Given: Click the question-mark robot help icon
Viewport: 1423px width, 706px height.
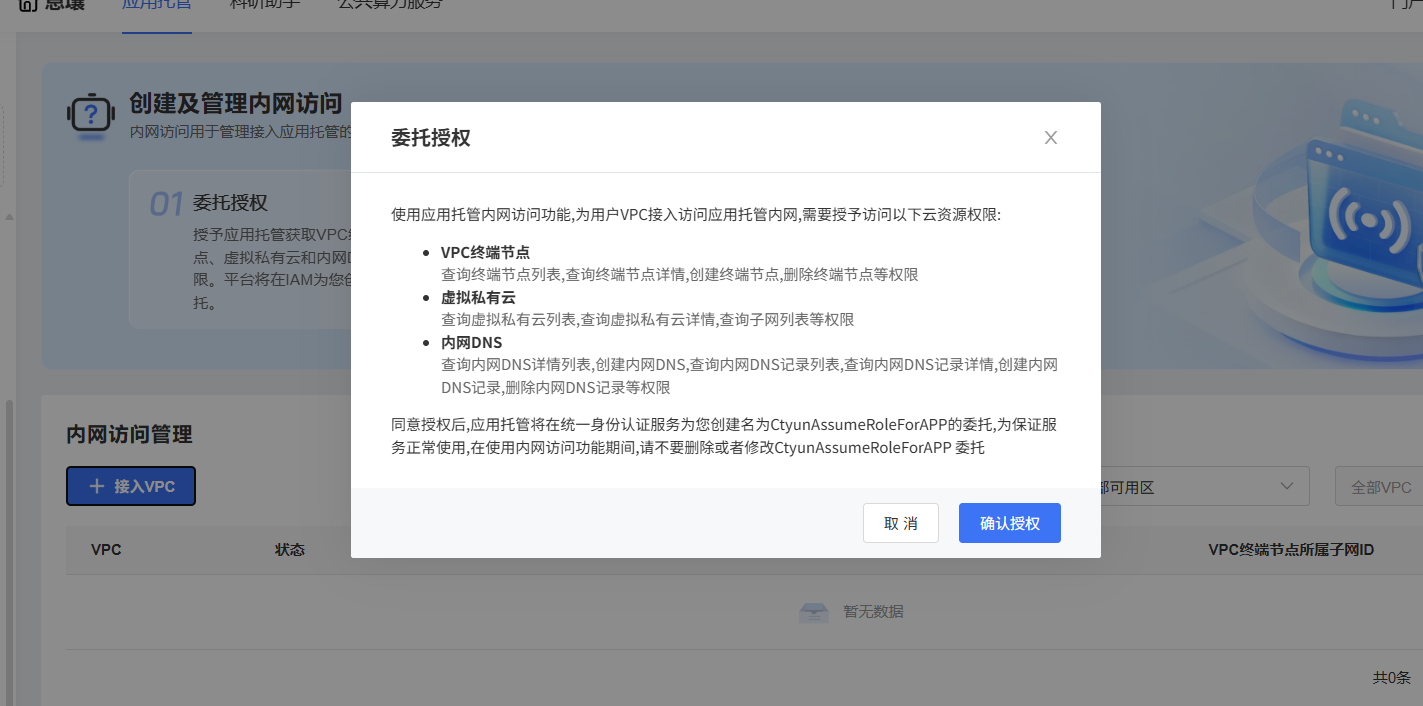Looking at the screenshot, I should pos(91,115).
